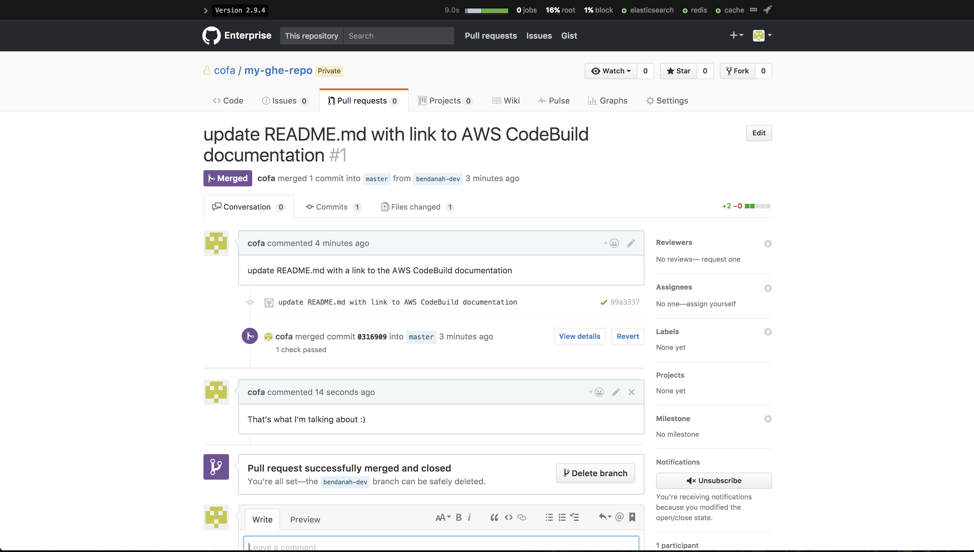Switch to the repository Issues tab

coord(285,101)
